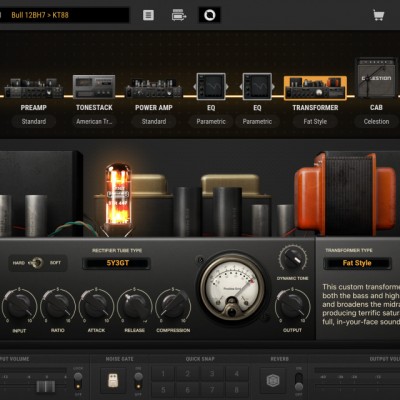Click the preset name Bull 12BH7 > KT88
This screenshot has width=400, height=400.
pyautogui.click(x=40, y=15)
